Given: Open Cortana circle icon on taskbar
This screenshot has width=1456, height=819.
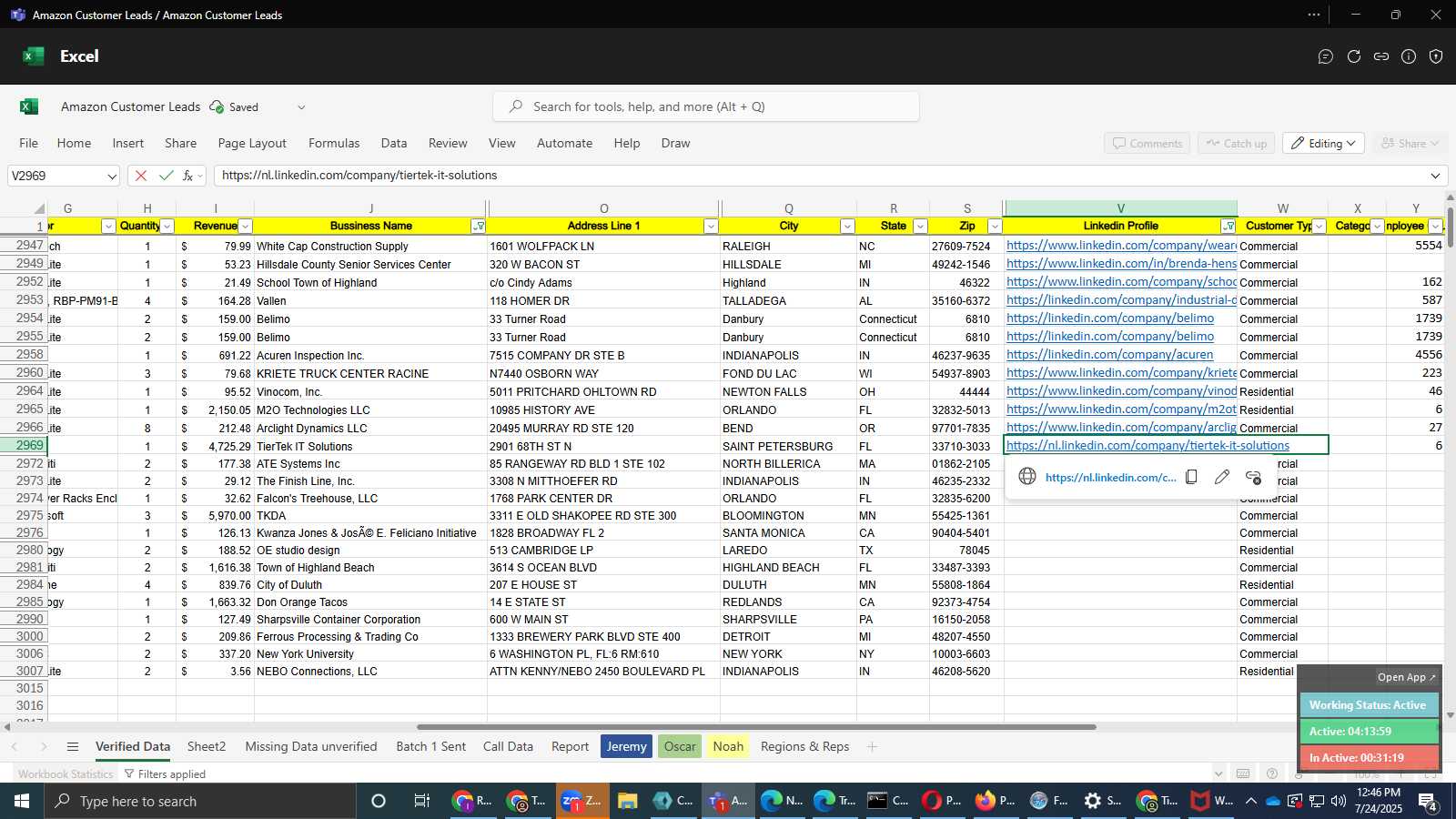Looking at the screenshot, I should coord(379,801).
